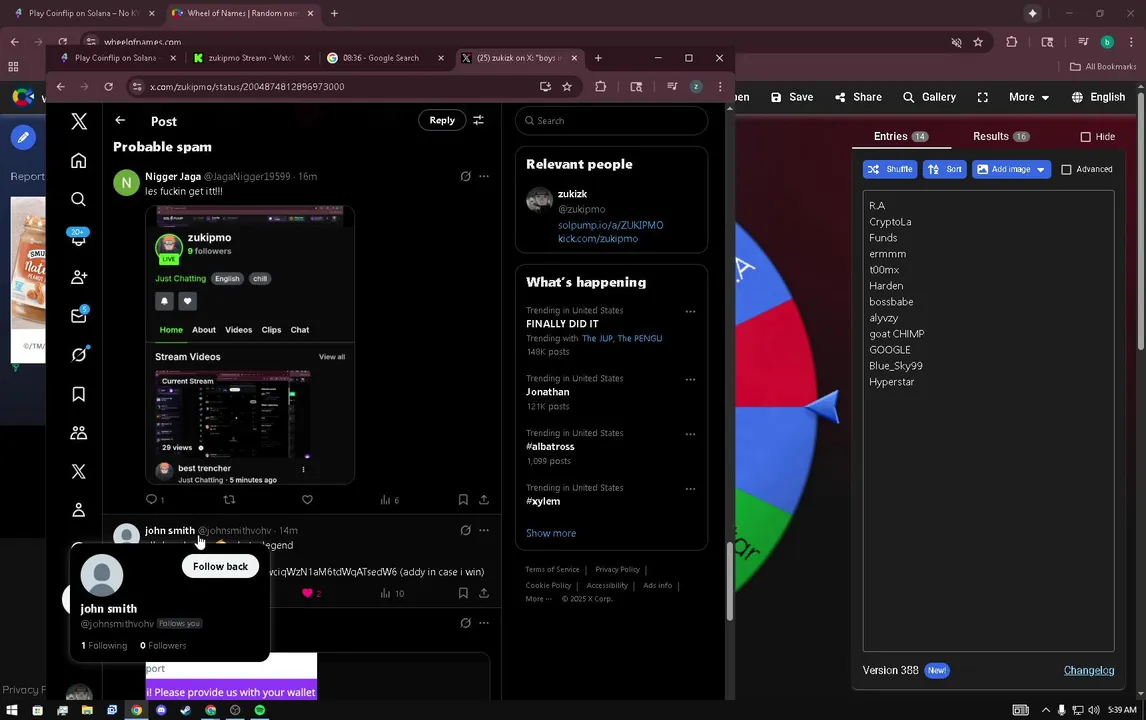Open more menu on john smith's reply
Screen dimensions: 1146x720
(484, 530)
